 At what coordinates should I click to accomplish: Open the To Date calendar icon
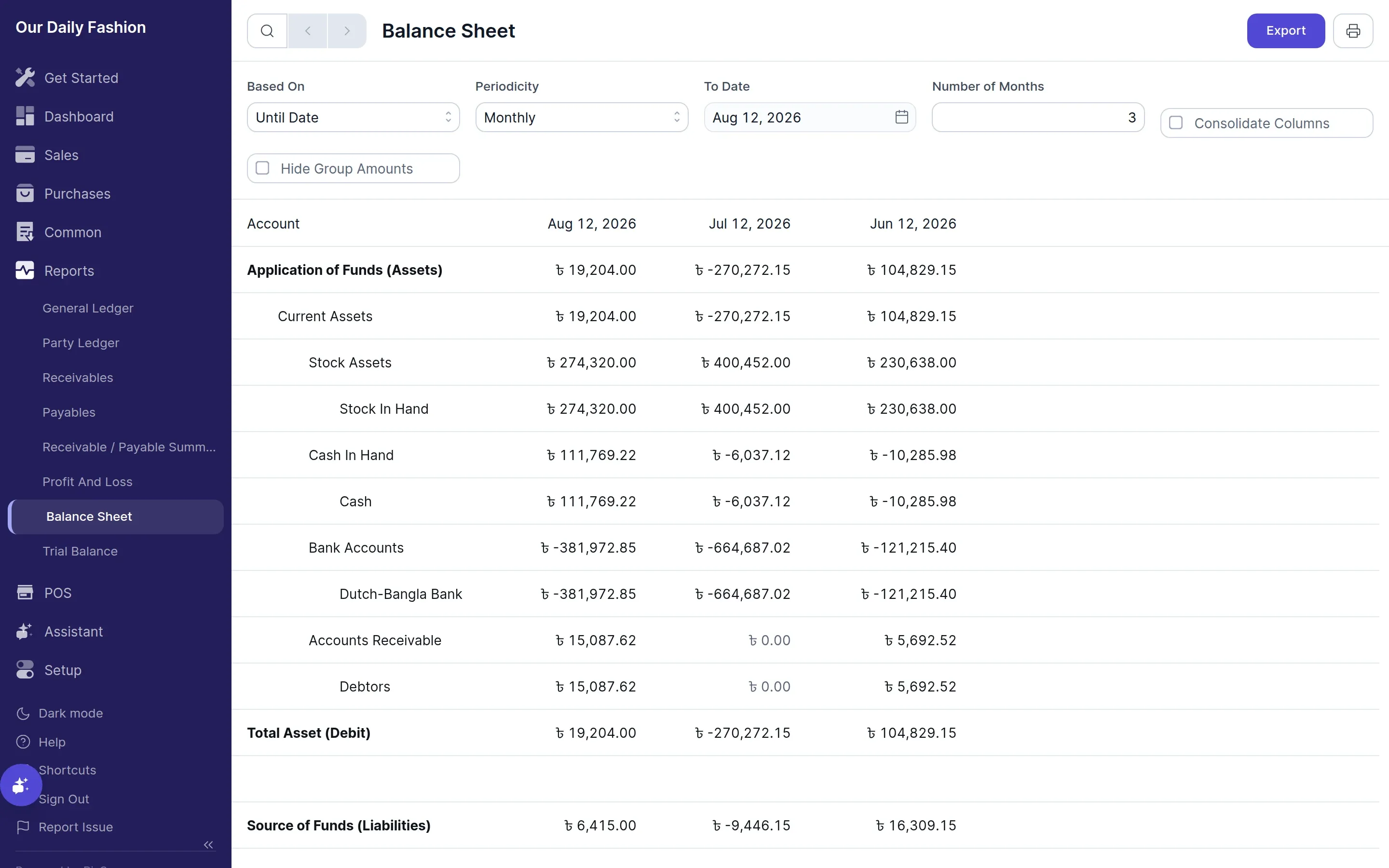pos(902,117)
